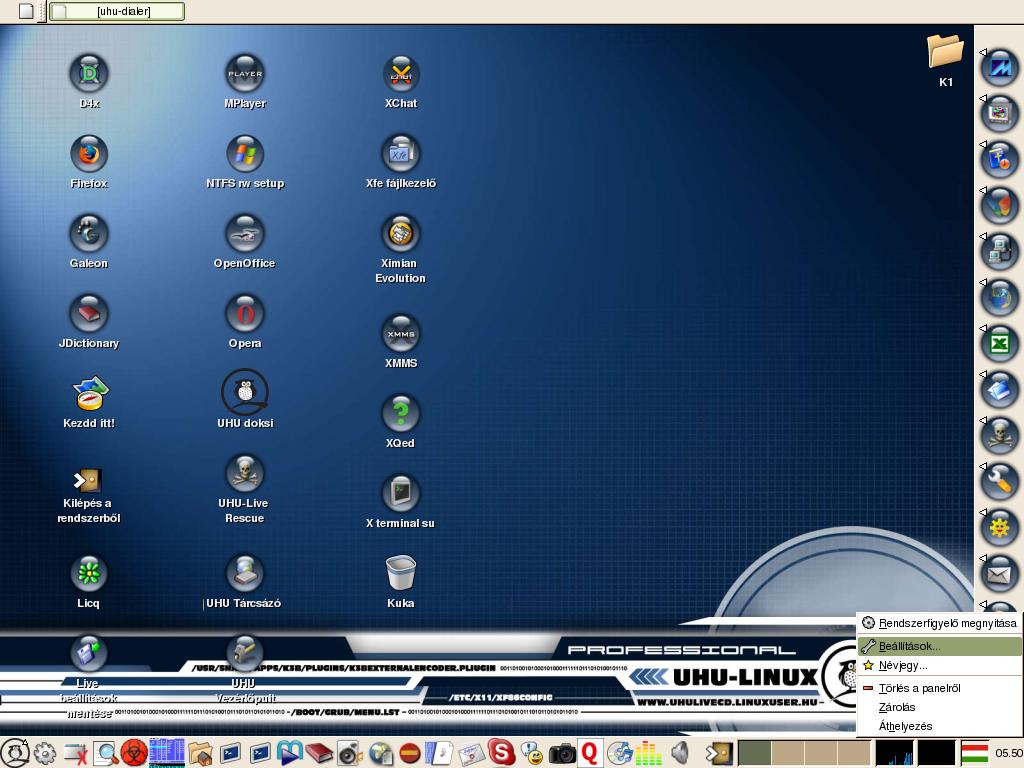Open the Xfe fájlkezelő file manager icon
Viewport: 1024px width, 768px height.
coord(401,154)
